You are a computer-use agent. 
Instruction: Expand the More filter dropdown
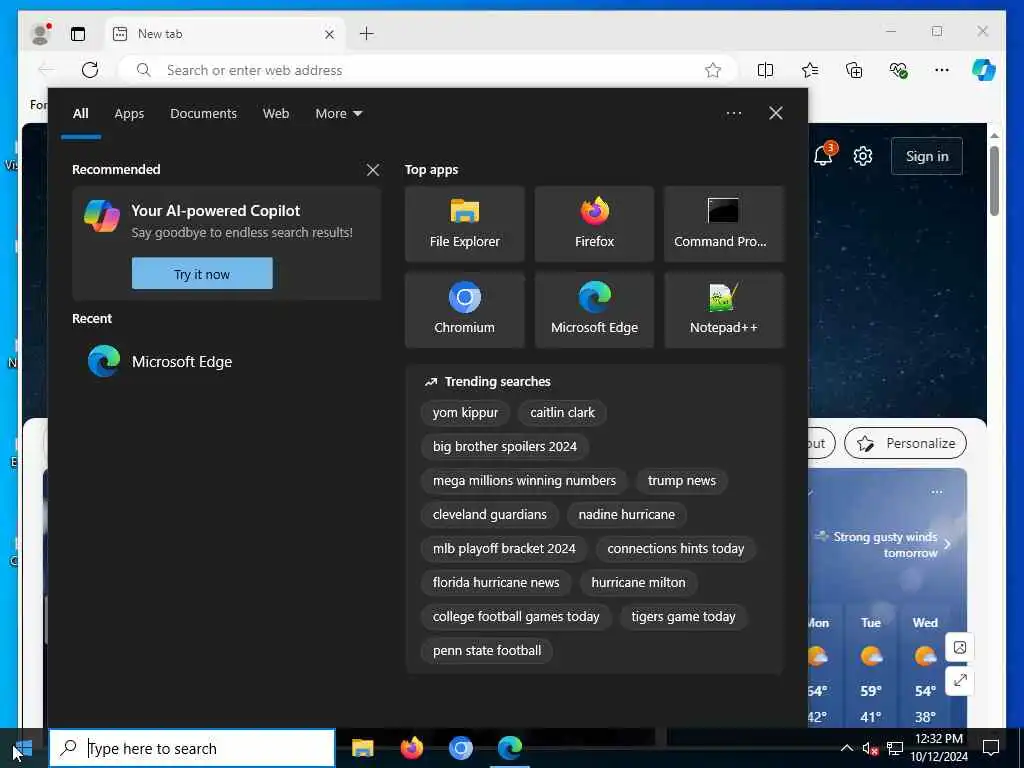tap(338, 114)
